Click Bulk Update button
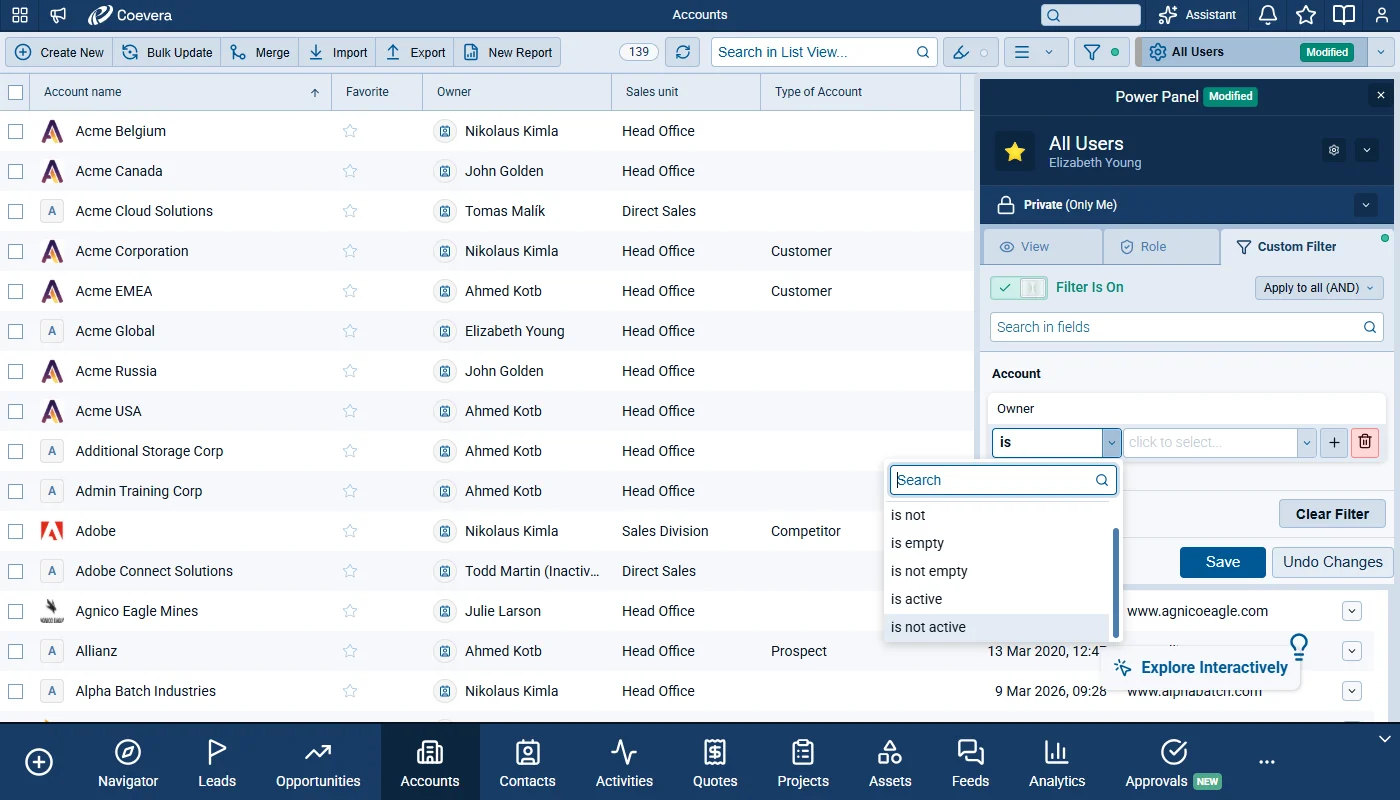 (x=167, y=52)
